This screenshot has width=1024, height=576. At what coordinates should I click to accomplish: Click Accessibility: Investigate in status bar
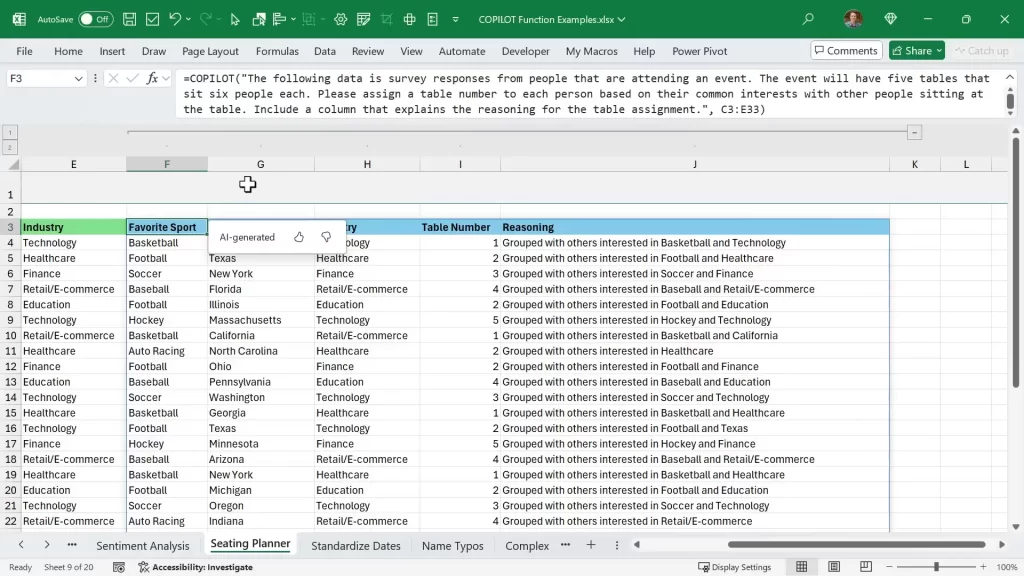click(x=195, y=567)
